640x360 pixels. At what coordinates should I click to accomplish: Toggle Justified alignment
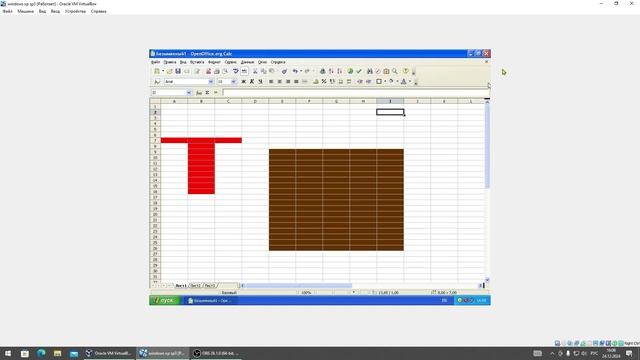(x=296, y=82)
